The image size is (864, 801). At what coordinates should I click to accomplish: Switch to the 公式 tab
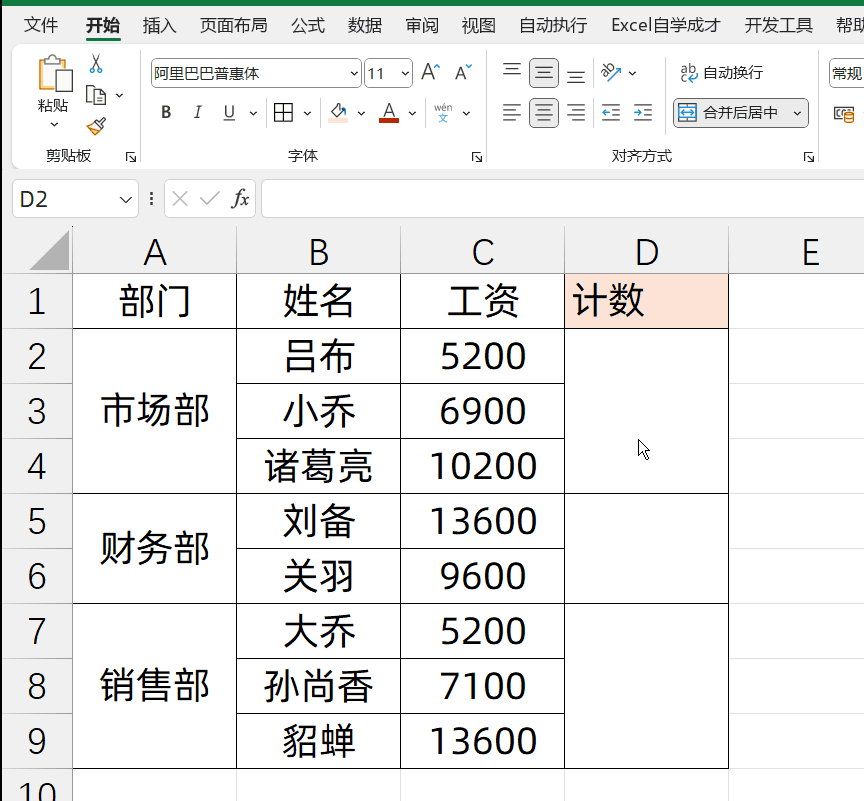tap(308, 25)
